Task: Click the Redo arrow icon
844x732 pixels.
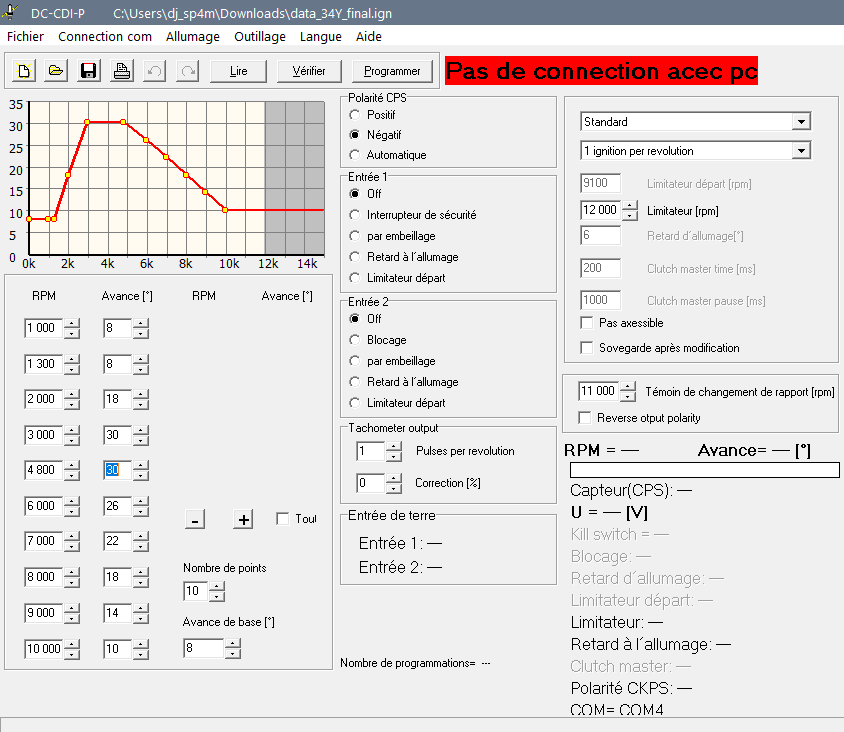Action: pyautogui.click(x=188, y=71)
